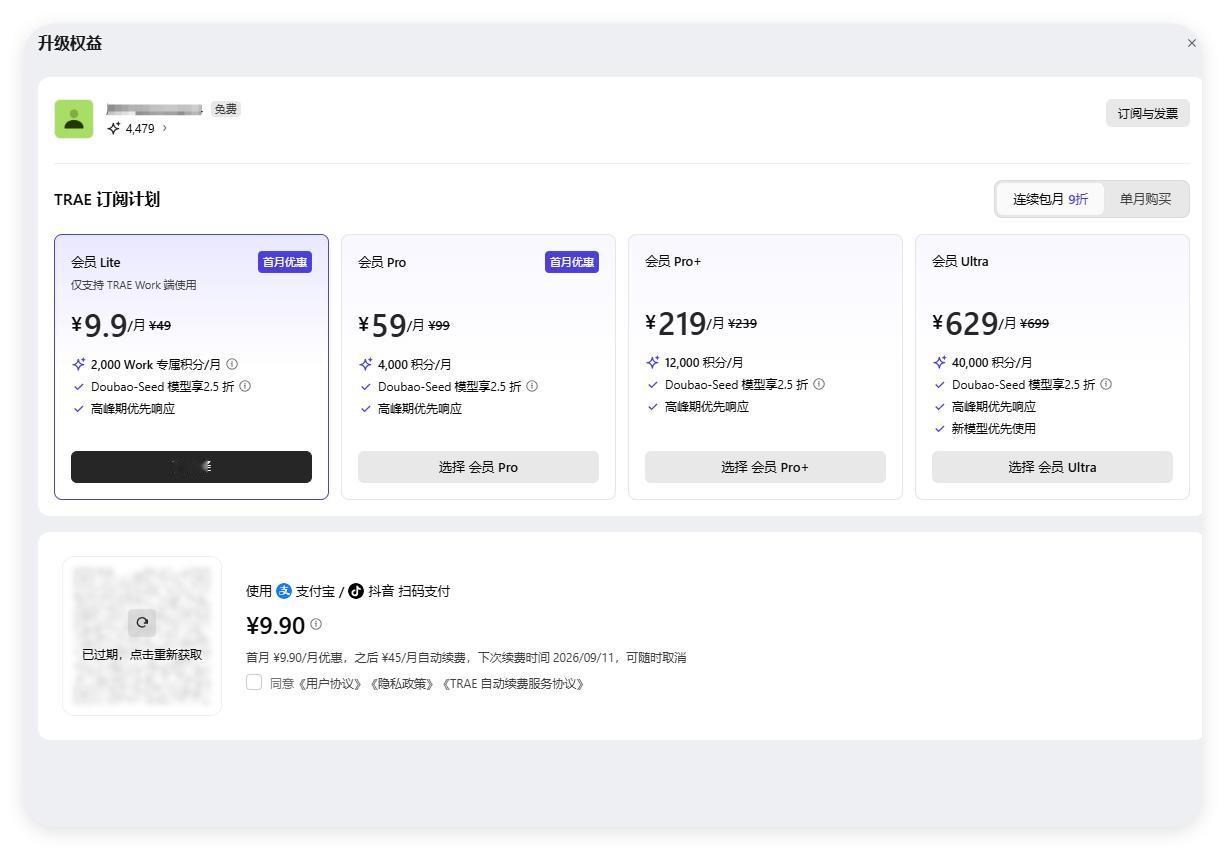The height and width of the screenshot is (850, 1225).
Task: Click the 免费 account tag
Action: pyautogui.click(x=225, y=109)
